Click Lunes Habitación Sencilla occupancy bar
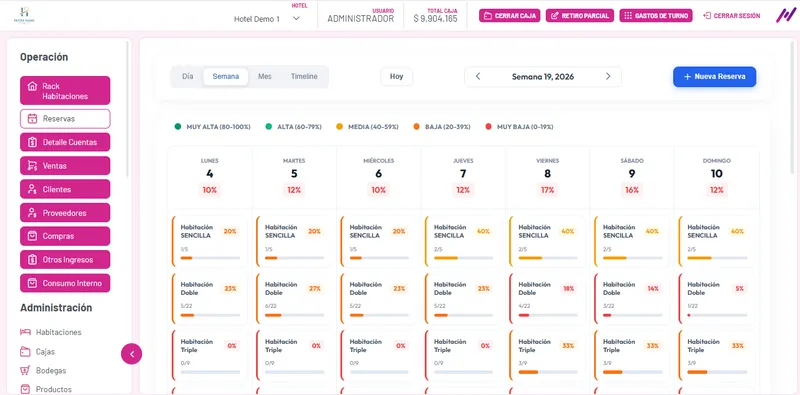The width and height of the screenshot is (800, 395). click(x=210, y=258)
